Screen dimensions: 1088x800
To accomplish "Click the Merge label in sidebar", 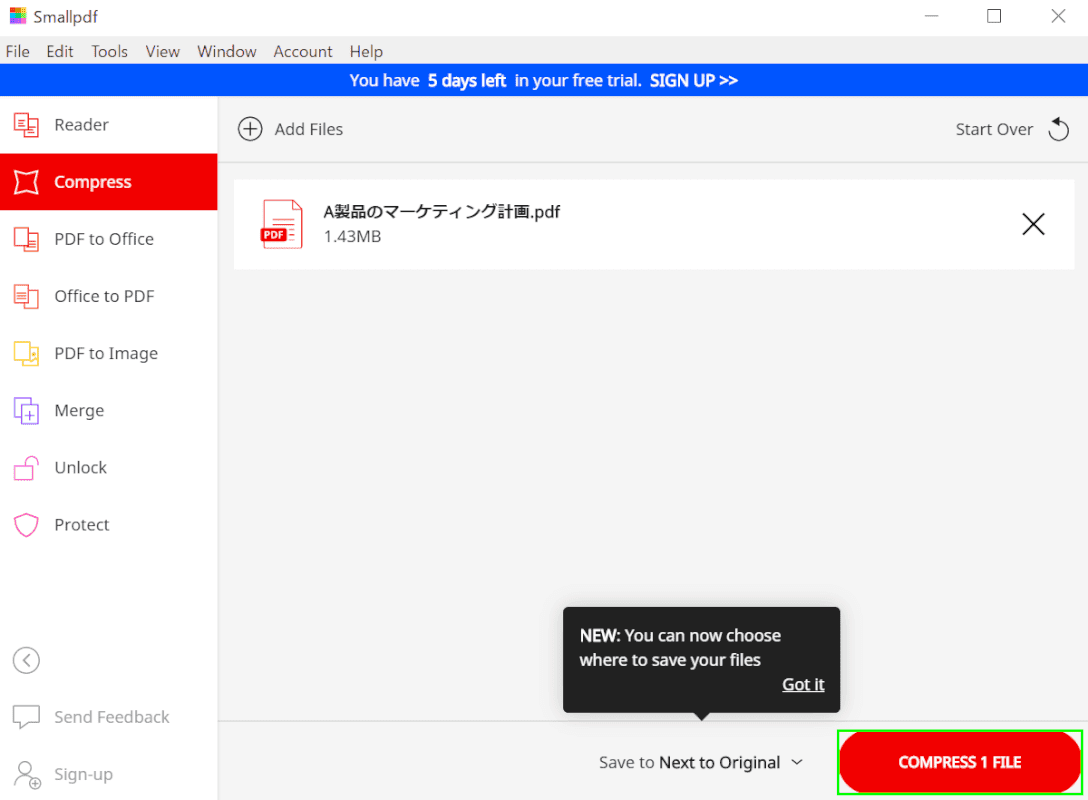I will coord(79,411).
